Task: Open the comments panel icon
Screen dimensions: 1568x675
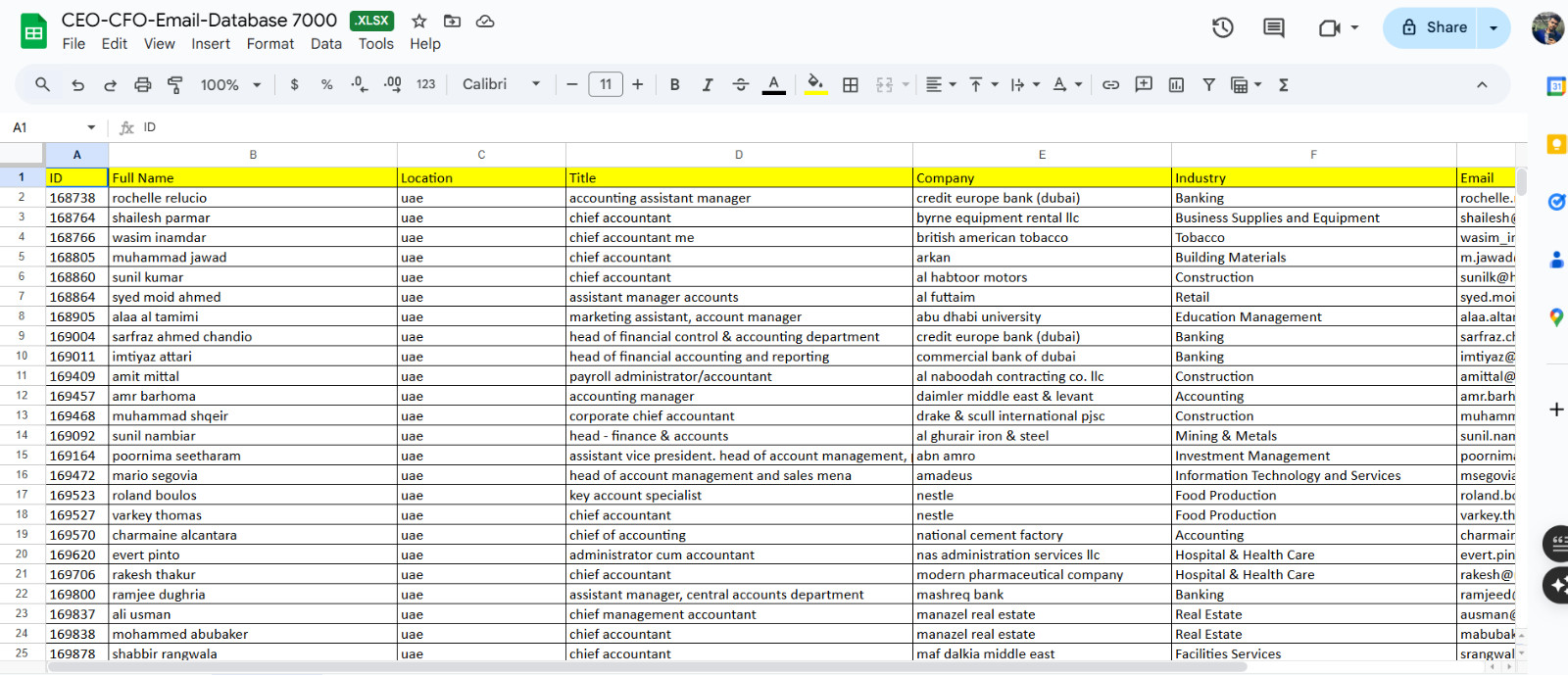Action: (1274, 27)
